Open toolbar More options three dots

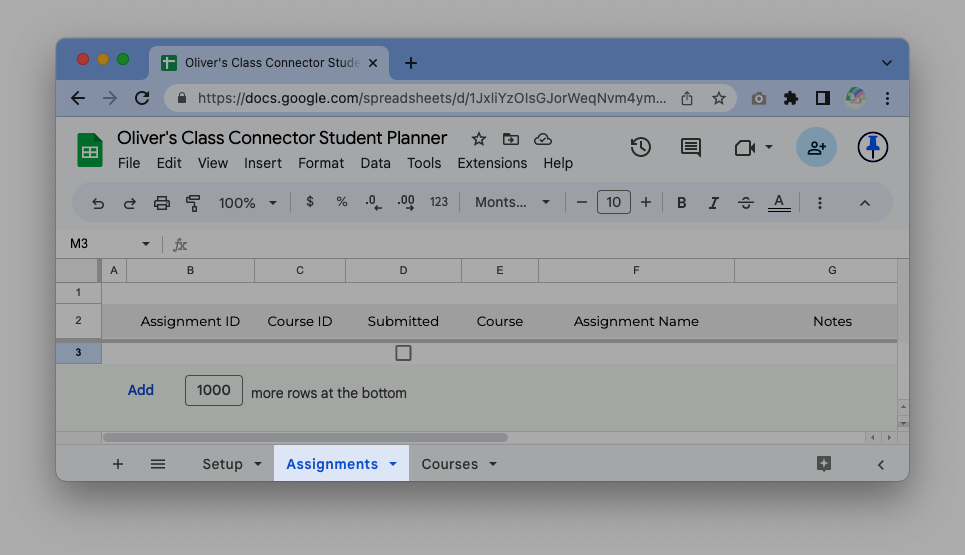[820, 203]
